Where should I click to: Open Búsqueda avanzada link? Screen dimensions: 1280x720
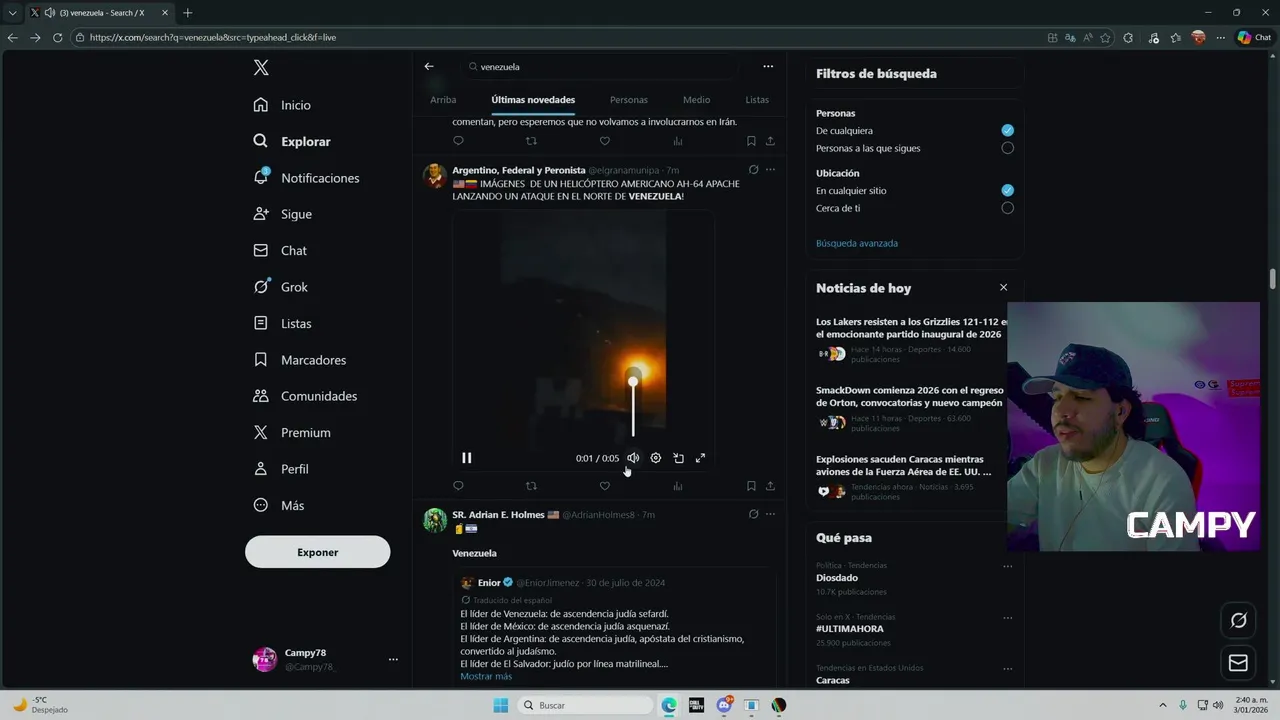(x=857, y=243)
